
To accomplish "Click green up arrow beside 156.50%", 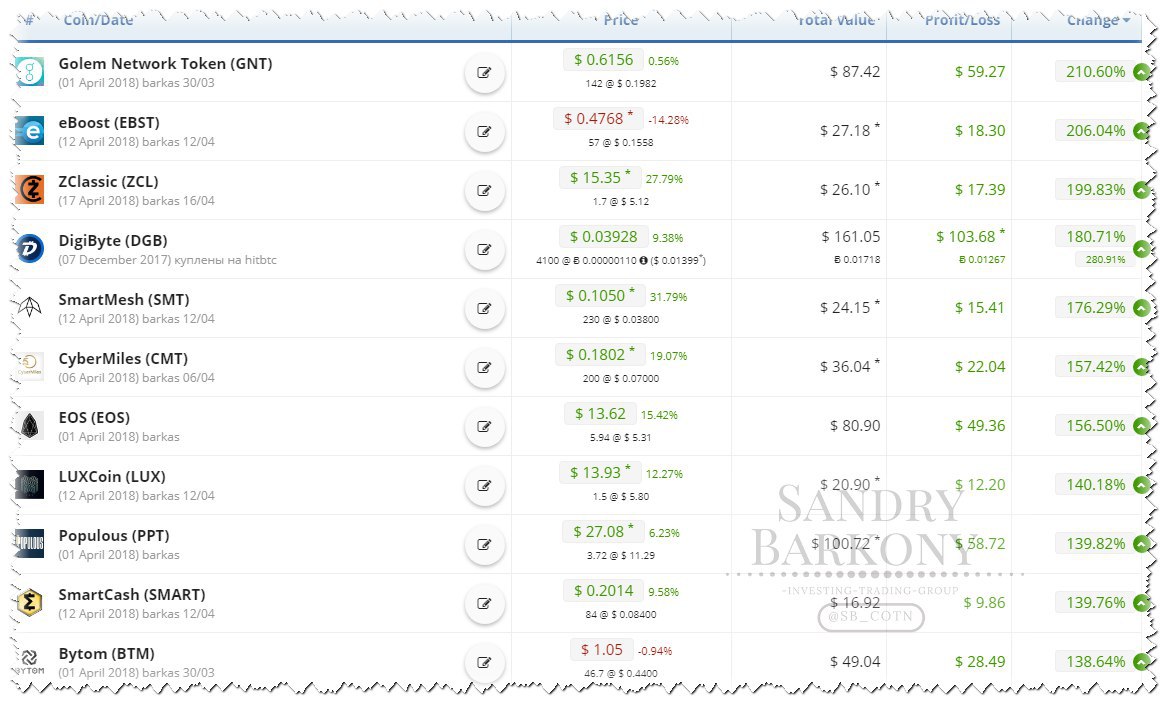I will point(1141,426).
